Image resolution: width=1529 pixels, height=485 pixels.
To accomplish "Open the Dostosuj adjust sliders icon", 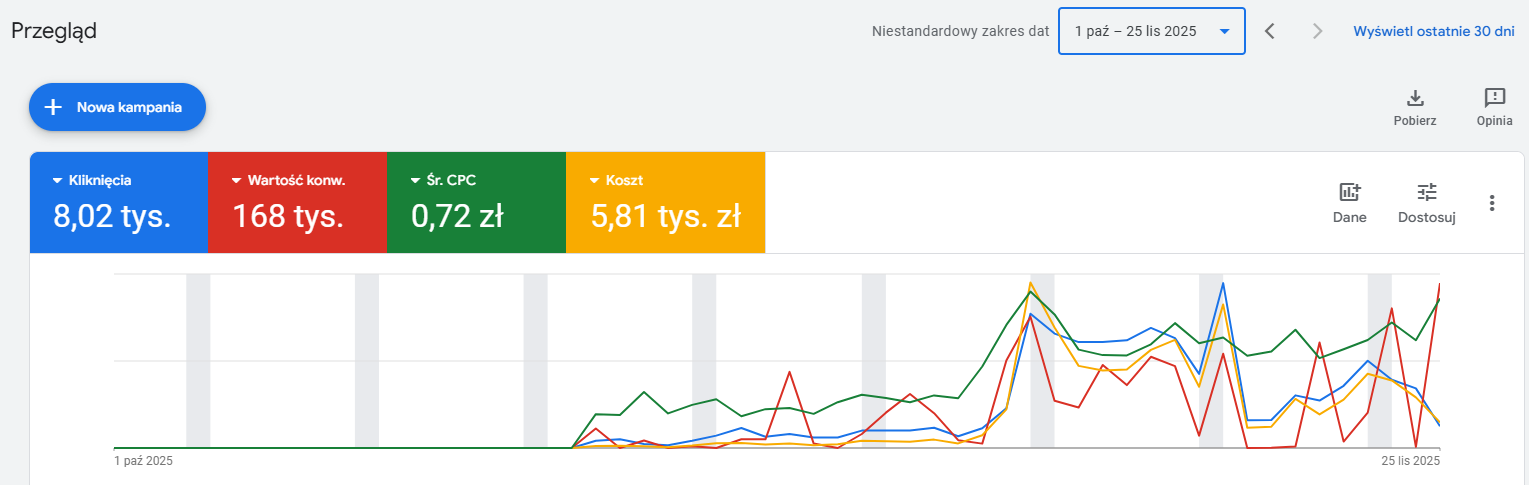I will pos(1426,193).
